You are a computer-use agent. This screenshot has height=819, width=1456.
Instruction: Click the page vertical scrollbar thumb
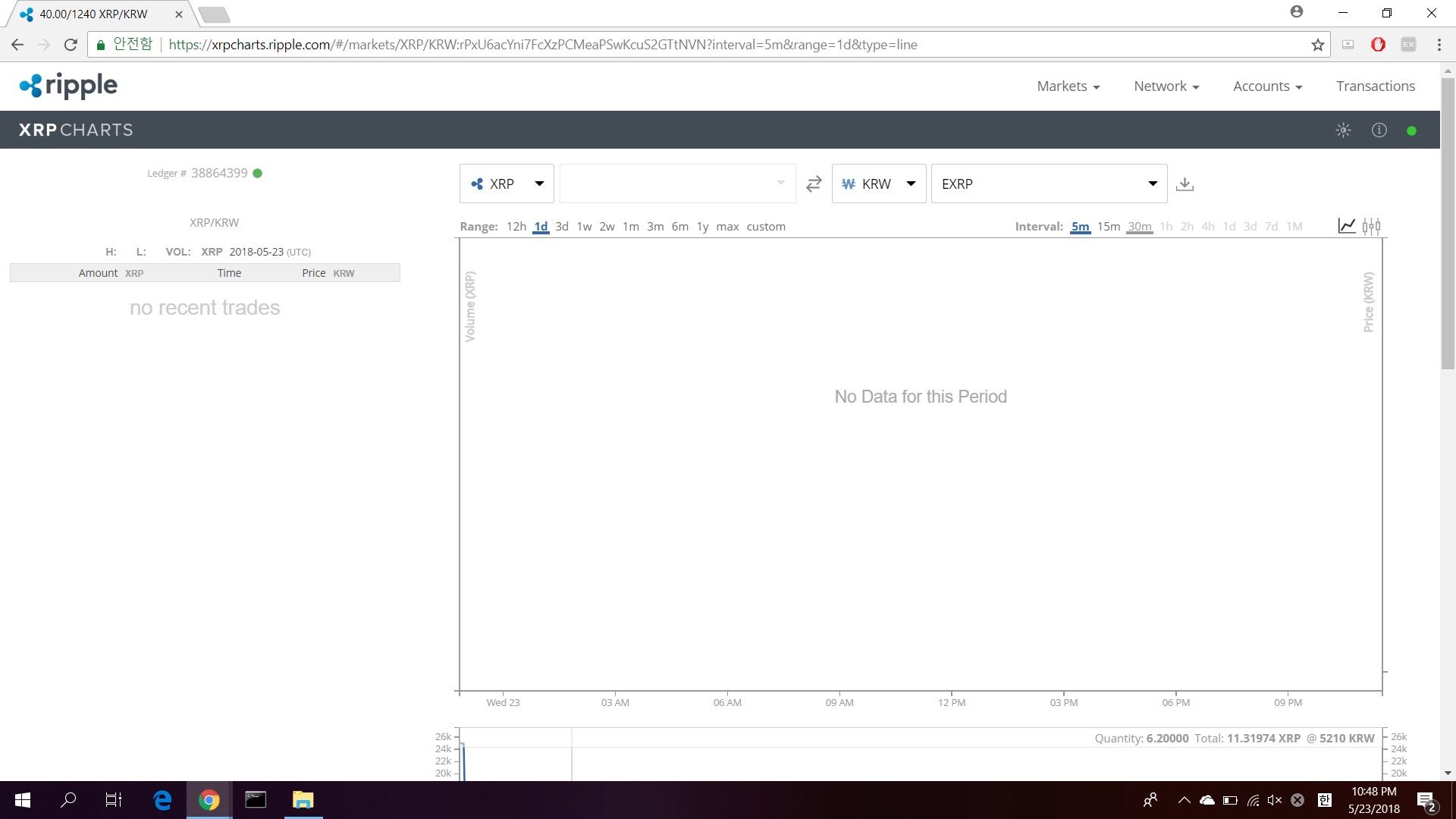1448,224
